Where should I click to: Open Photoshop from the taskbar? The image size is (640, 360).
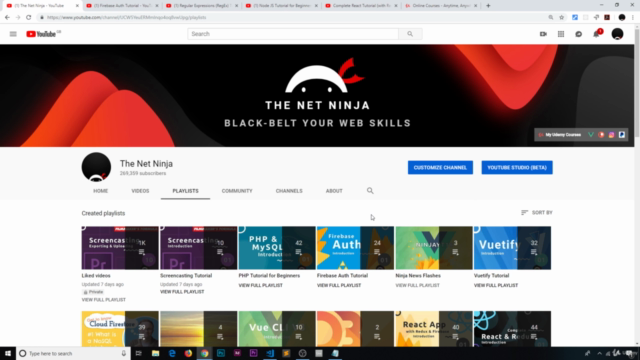221,353
